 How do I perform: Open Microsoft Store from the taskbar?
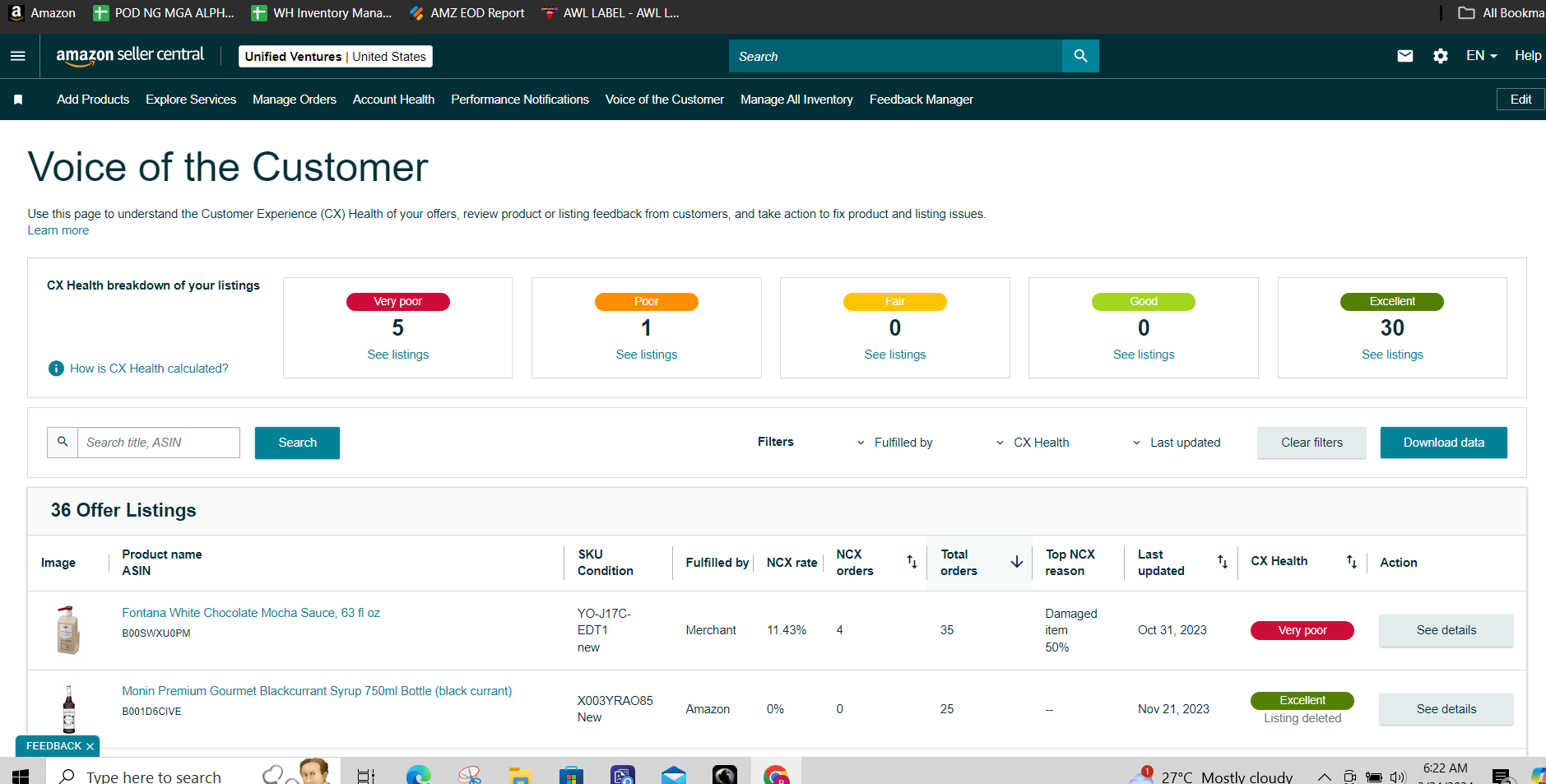point(571,776)
